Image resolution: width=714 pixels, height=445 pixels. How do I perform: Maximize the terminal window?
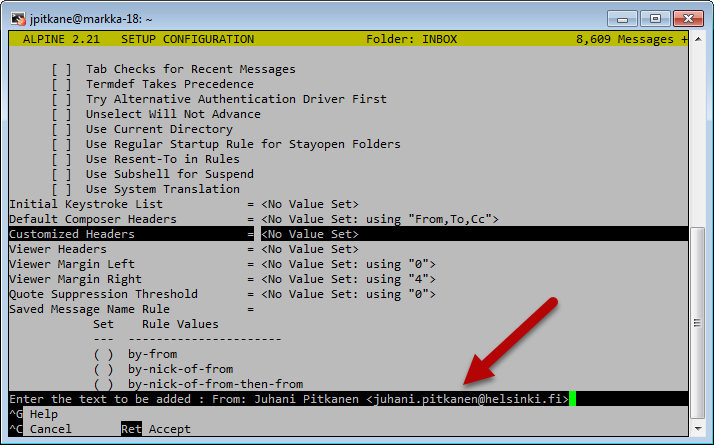coord(655,19)
